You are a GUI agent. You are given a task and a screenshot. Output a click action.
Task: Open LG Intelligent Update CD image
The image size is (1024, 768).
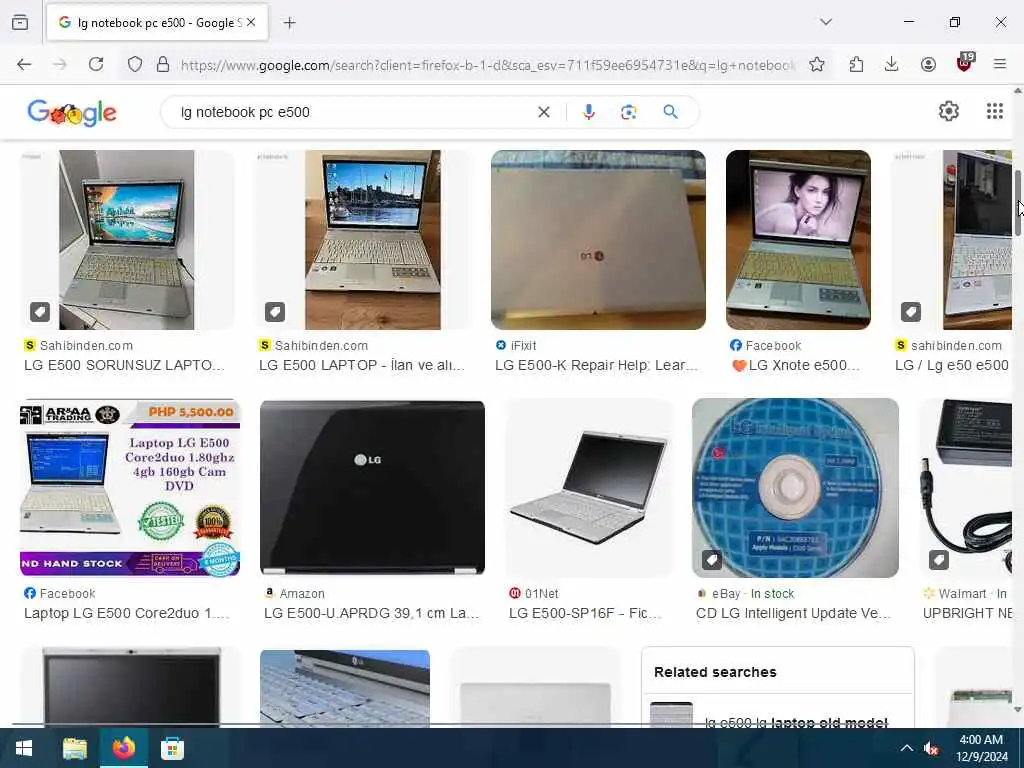[795, 487]
